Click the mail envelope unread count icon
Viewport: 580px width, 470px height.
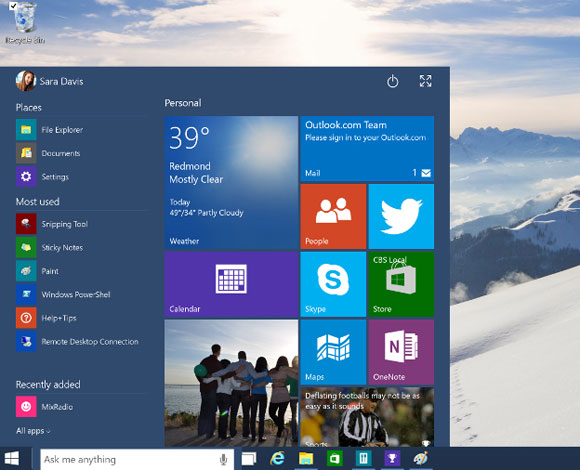tap(426, 173)
